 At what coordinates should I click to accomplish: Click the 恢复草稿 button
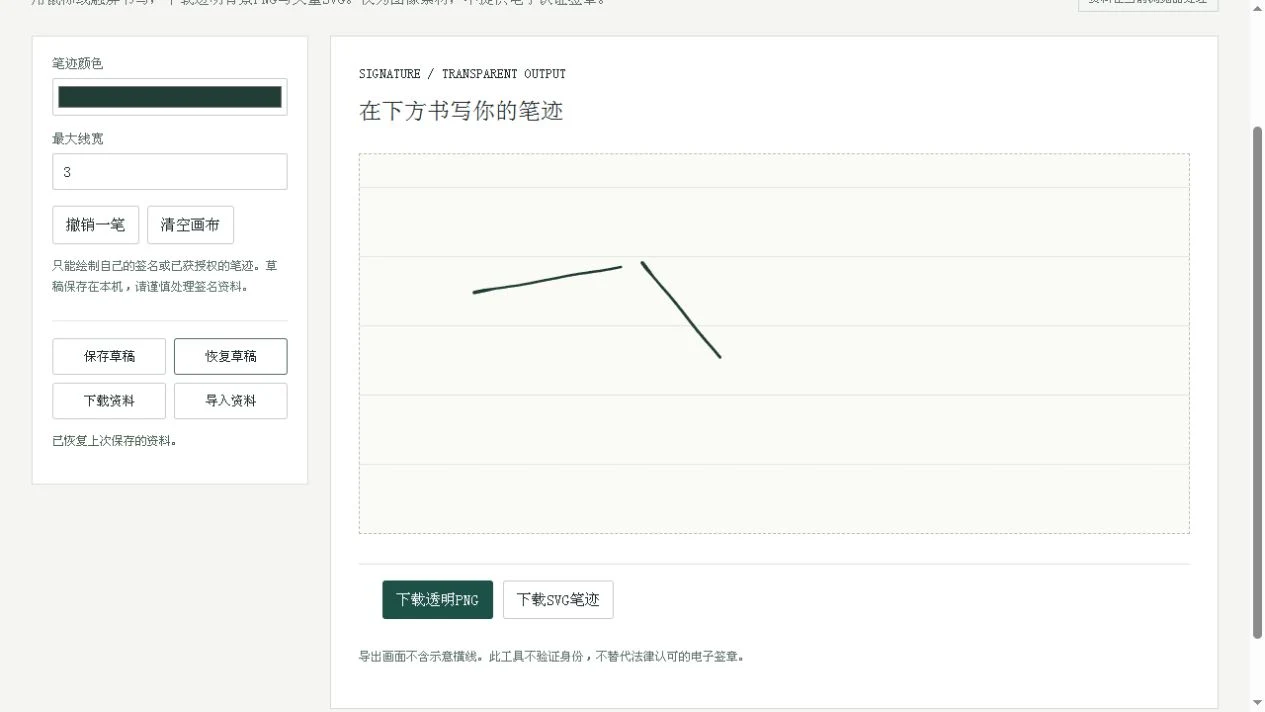231,356
